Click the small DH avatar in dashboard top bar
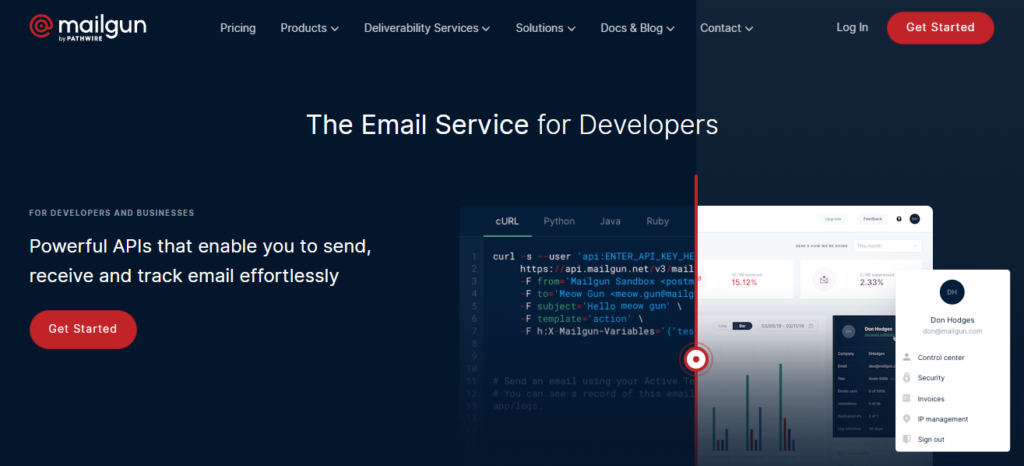The width and height of the screenshot is (1024, 466). 915,219
